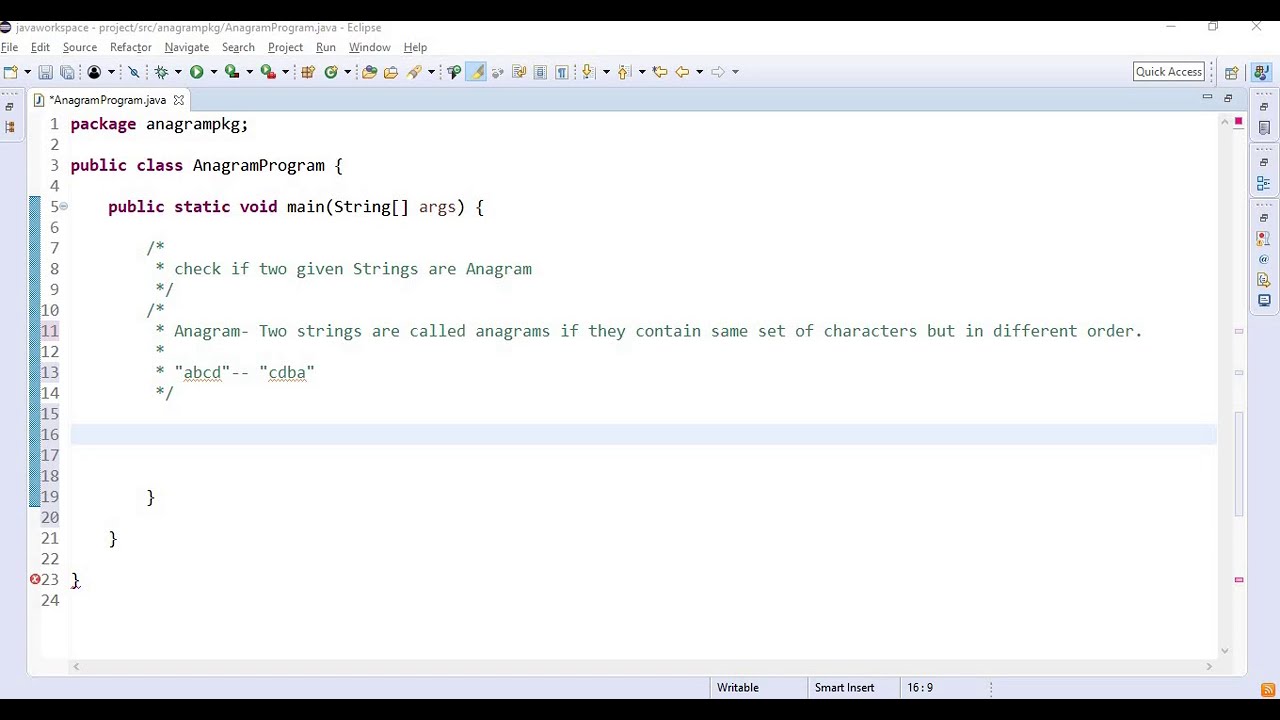Click the Quick Access field
This screenshot has height=720, width=1280.
tap(1169, 72)
